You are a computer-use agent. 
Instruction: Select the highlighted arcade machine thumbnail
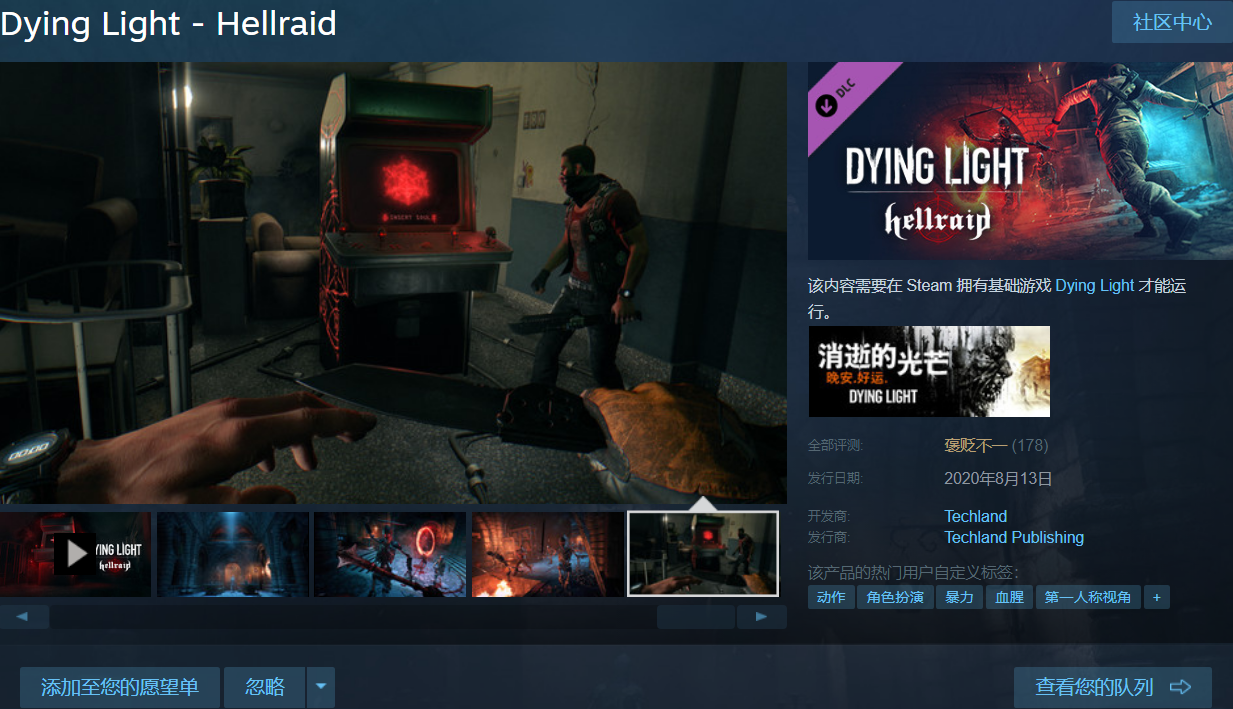click(x=703, y=554)
